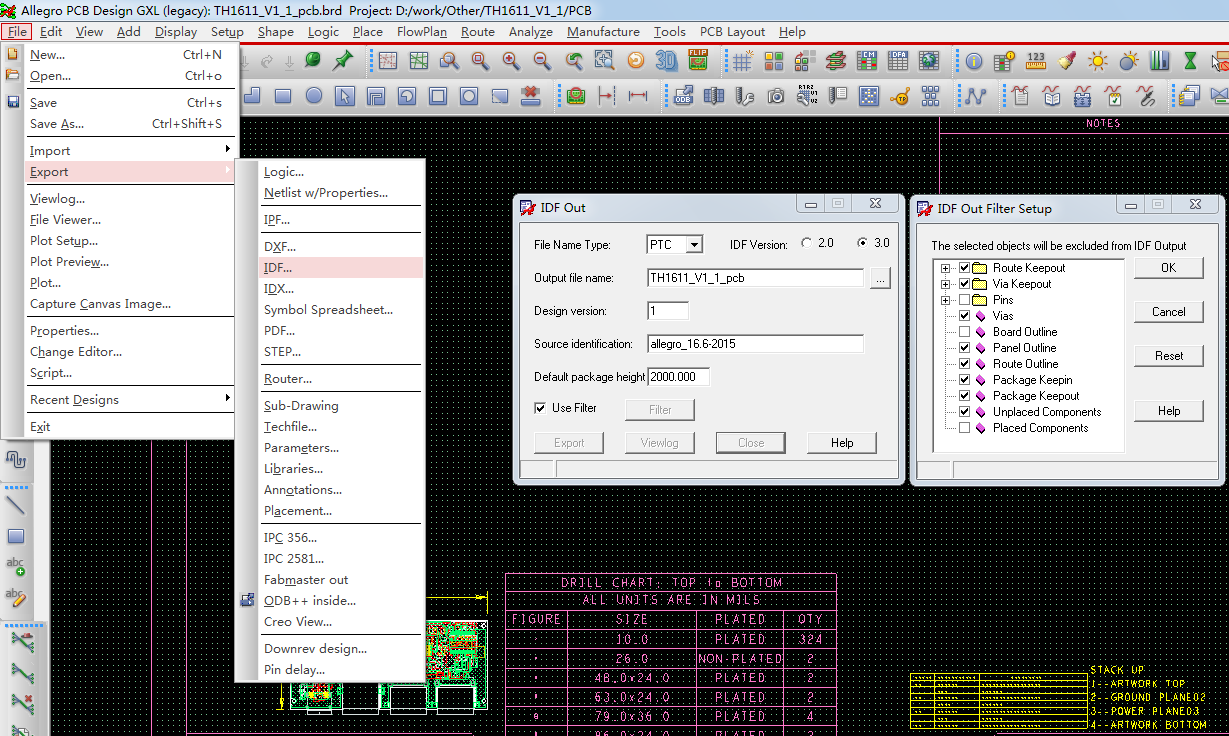This screenshot has height=736, width=1229.
Task: Click the Zoom Out magnifier icon
Action: (542, 61)
